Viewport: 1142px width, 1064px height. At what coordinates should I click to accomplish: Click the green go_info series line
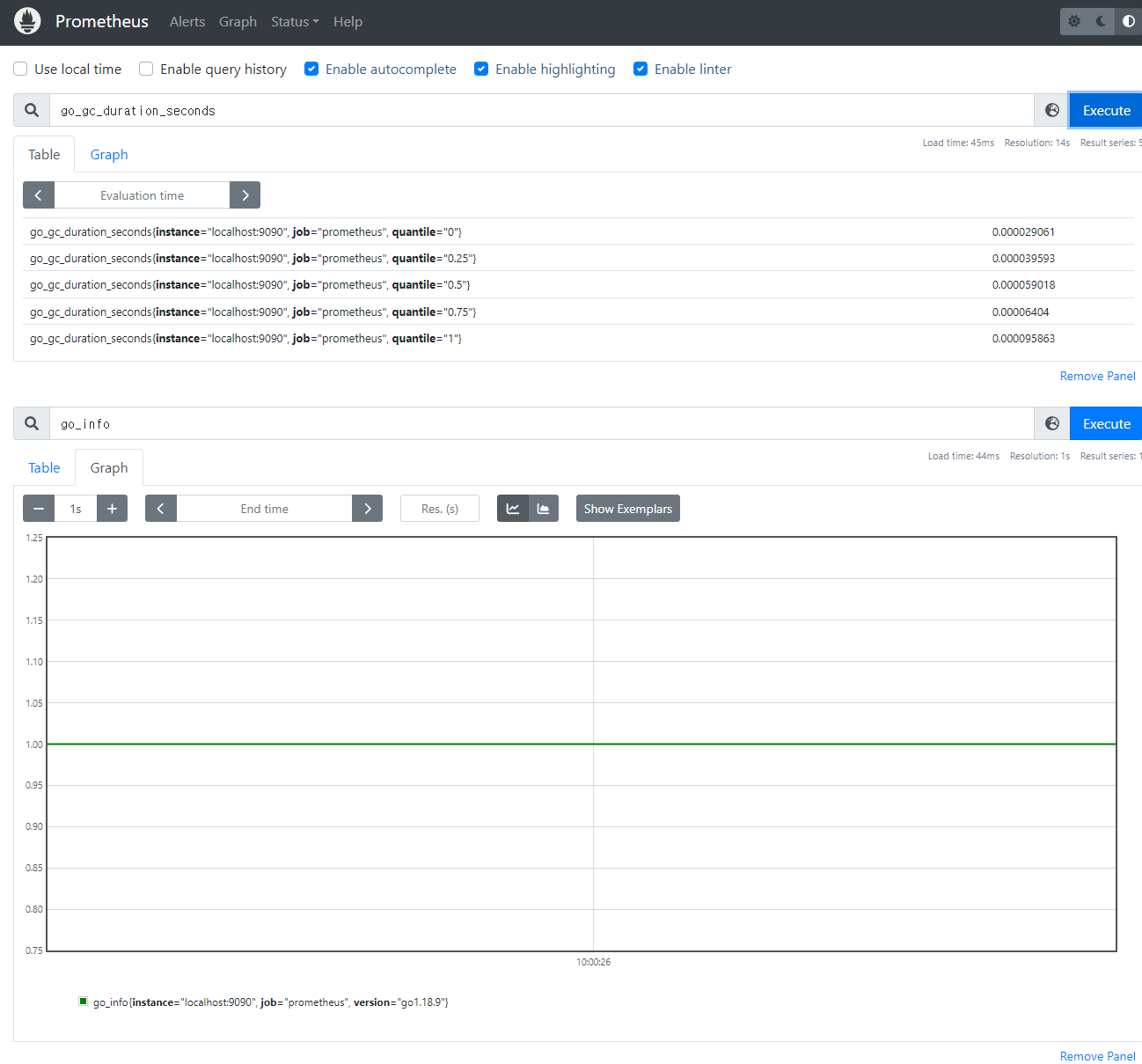581,744
